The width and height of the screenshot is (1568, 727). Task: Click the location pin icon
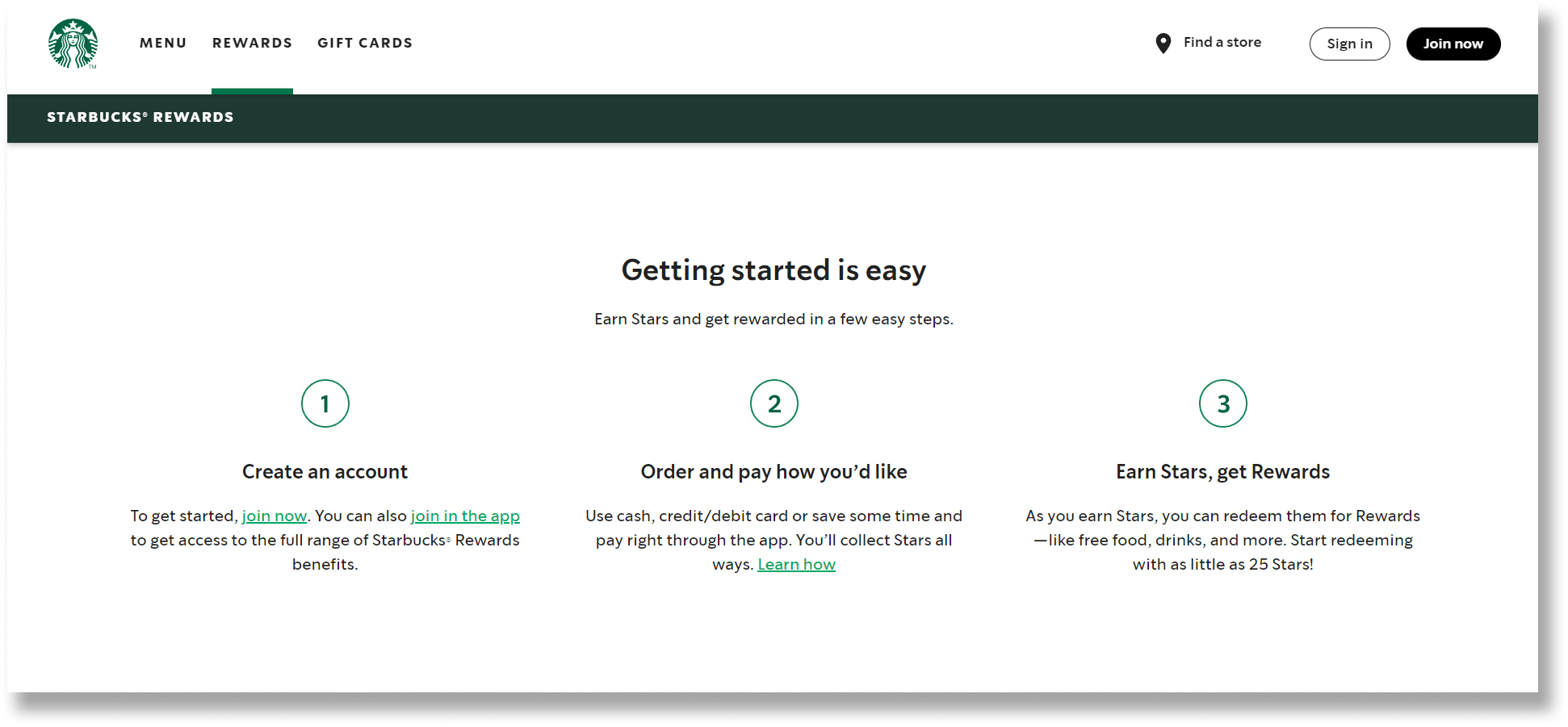point(1163,44)
